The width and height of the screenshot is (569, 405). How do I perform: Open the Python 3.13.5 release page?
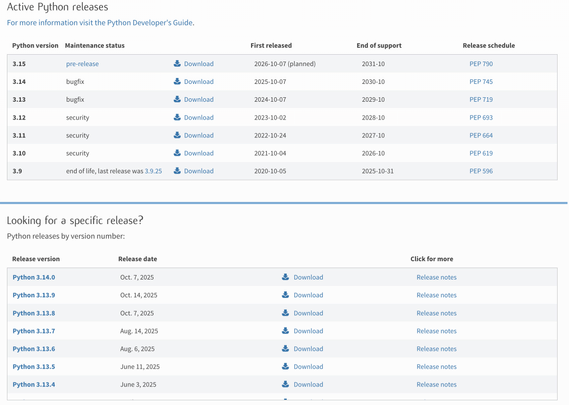[x=34, y=367]
